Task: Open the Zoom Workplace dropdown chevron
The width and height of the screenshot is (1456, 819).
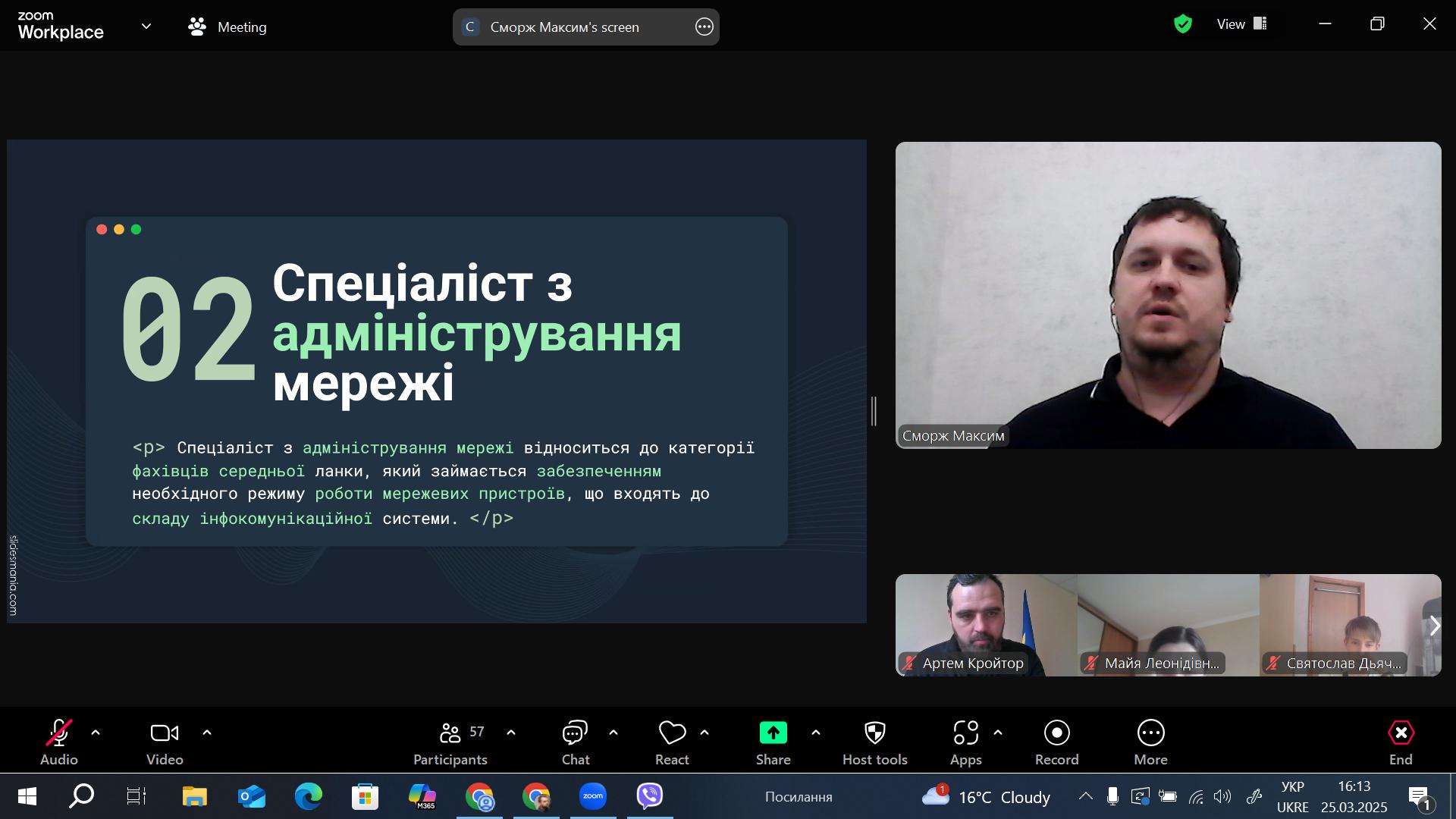Action: point(146,27)
